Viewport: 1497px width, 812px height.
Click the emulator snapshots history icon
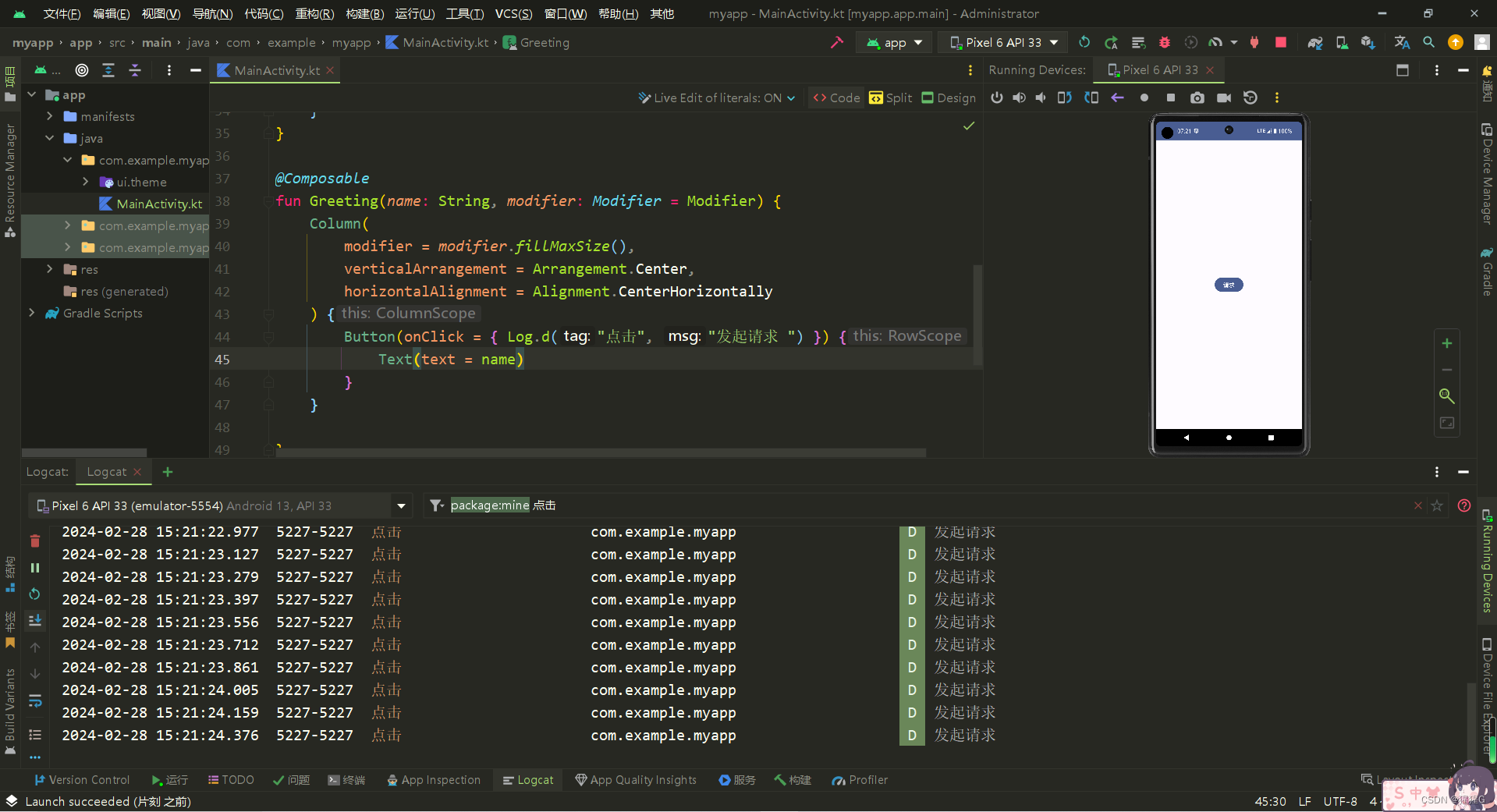click(1250, 98)
